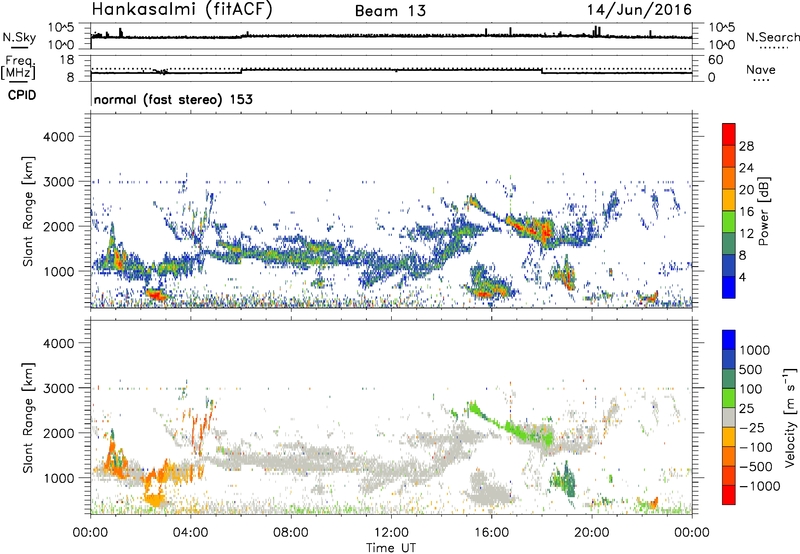
Task: Click Slant Range label of velocity panel
Action: (x=28, y=418)
